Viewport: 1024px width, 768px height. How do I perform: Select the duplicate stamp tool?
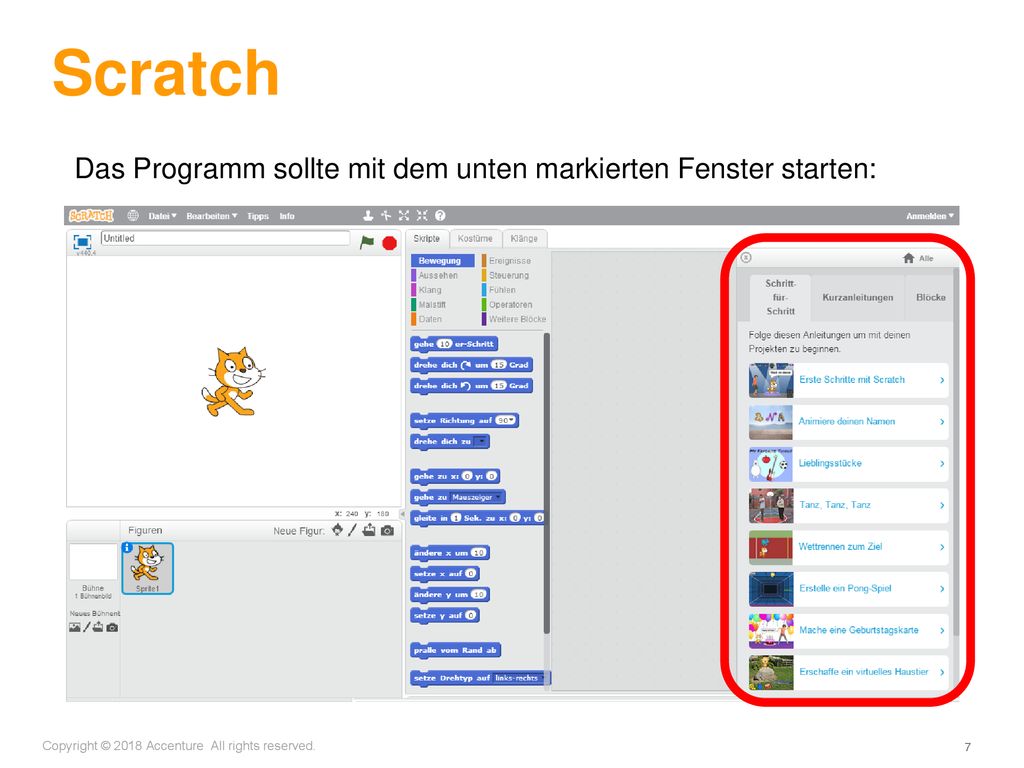tap(368, 216)
